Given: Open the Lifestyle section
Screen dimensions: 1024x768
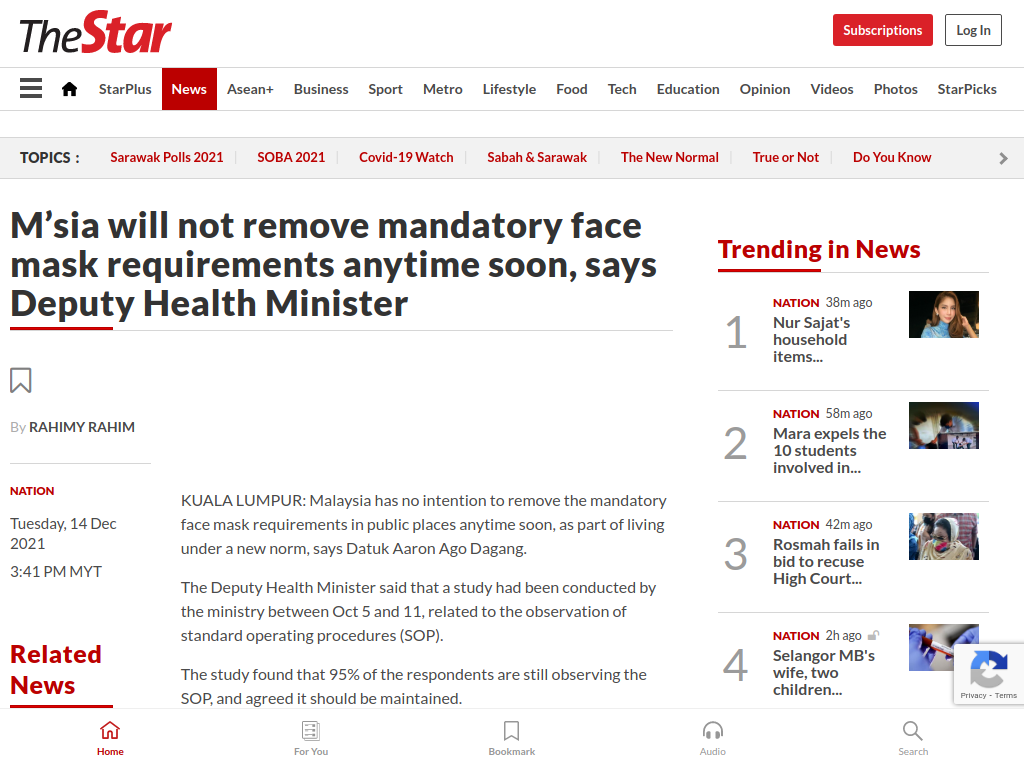Looking at the screenshot, I should click(509, 89).
